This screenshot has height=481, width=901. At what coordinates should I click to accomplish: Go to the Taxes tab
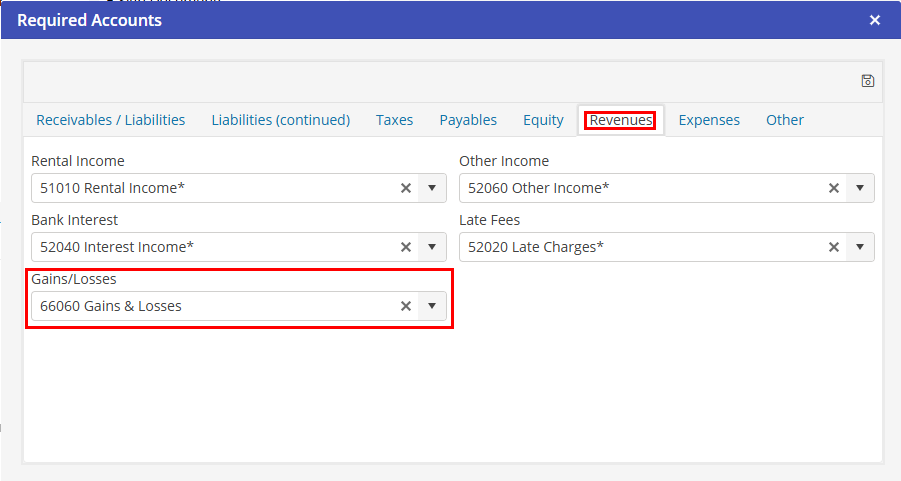(x=394, y=120)
